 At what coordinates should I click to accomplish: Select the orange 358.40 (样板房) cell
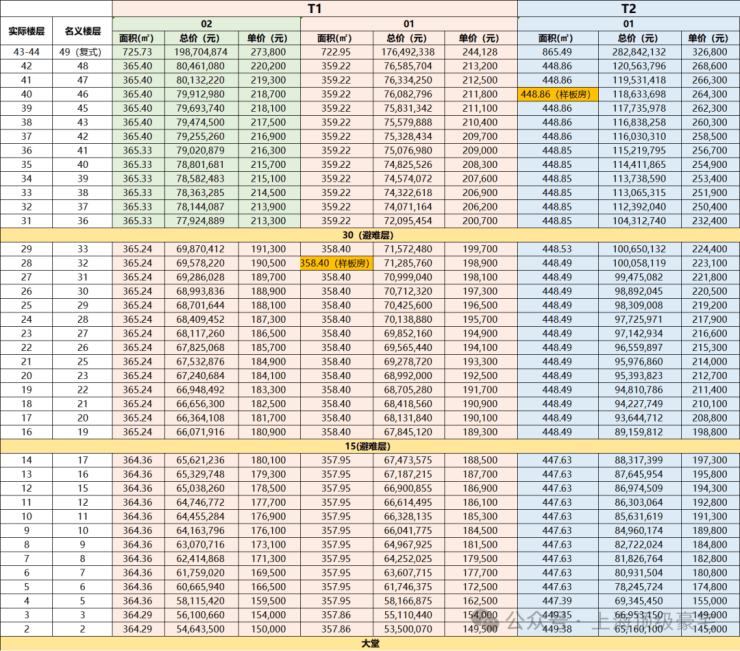tap(335, 262)
